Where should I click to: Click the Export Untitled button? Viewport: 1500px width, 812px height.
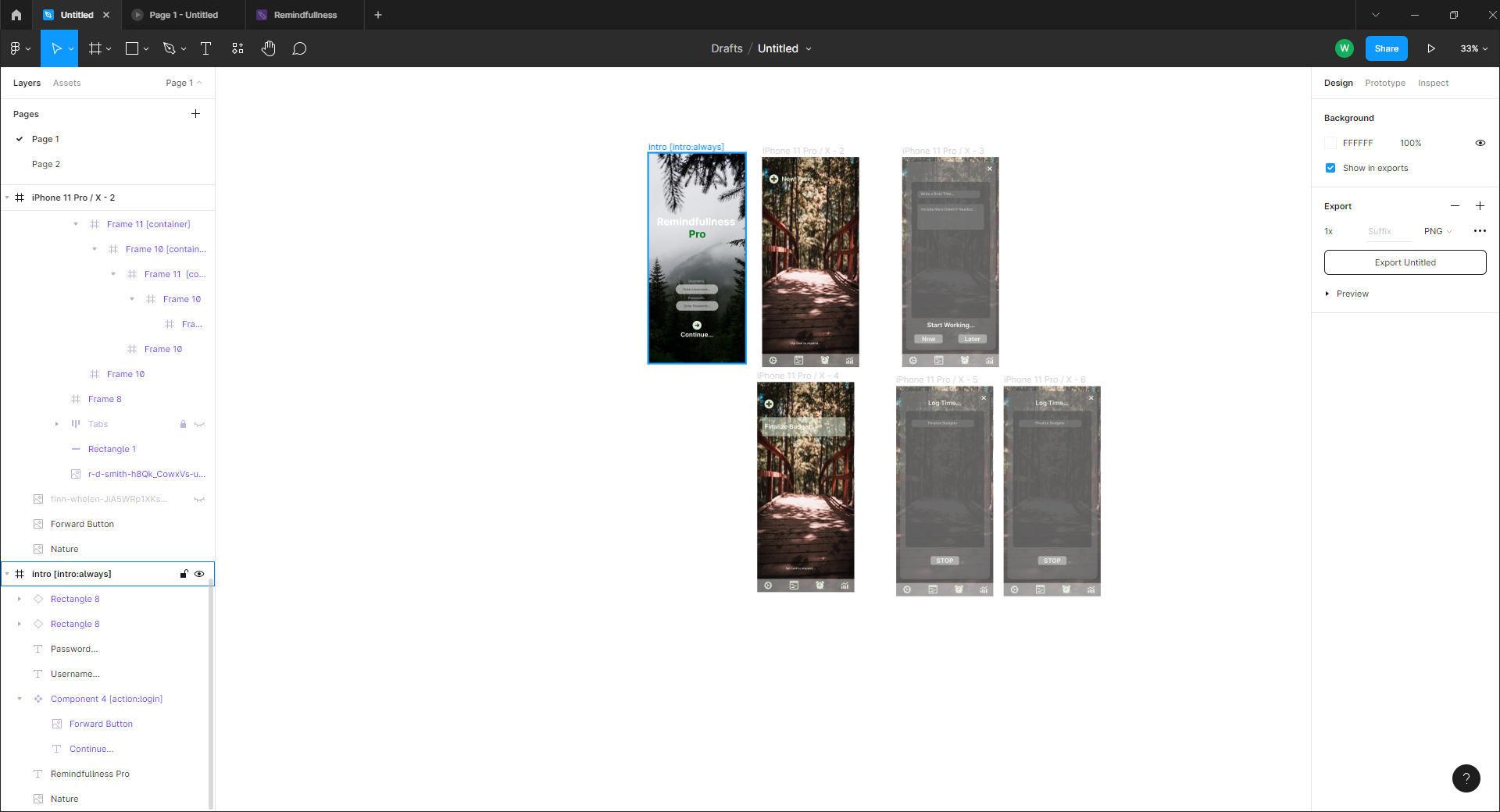(x=1405, y=262)
